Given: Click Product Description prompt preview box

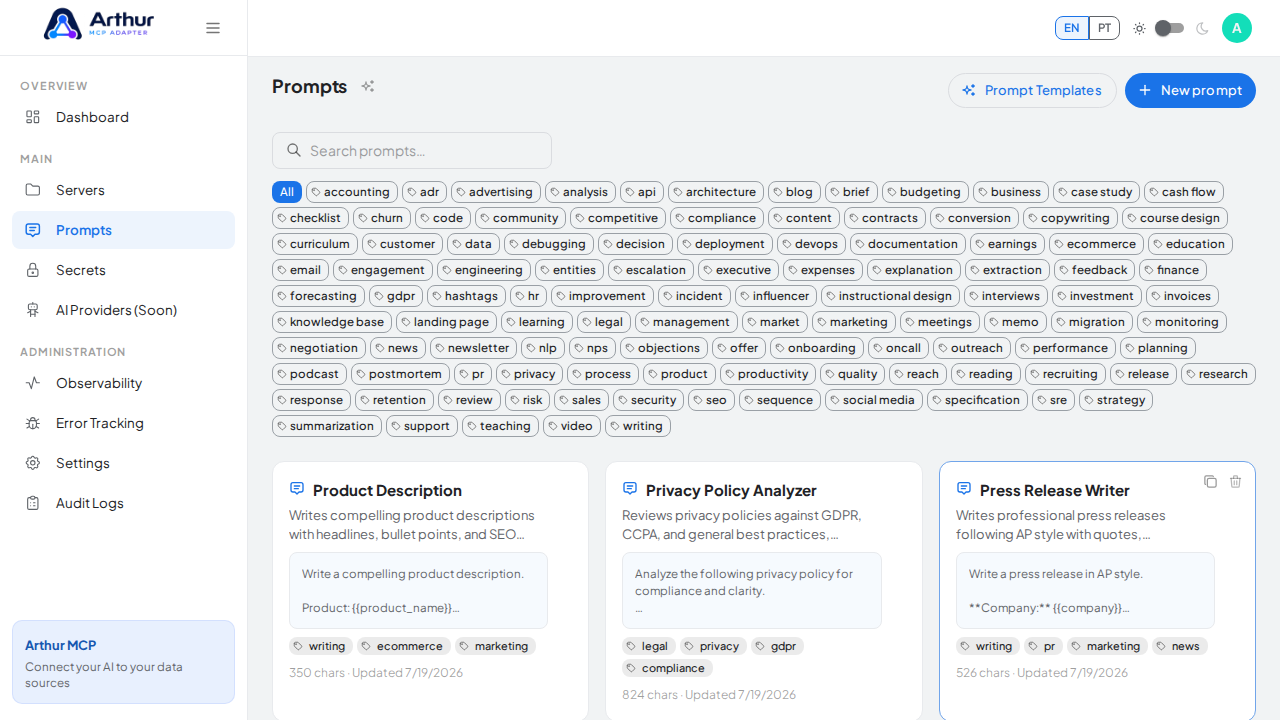Looking at the screenshot, I should pyautogui.click(x=418, y=590).
